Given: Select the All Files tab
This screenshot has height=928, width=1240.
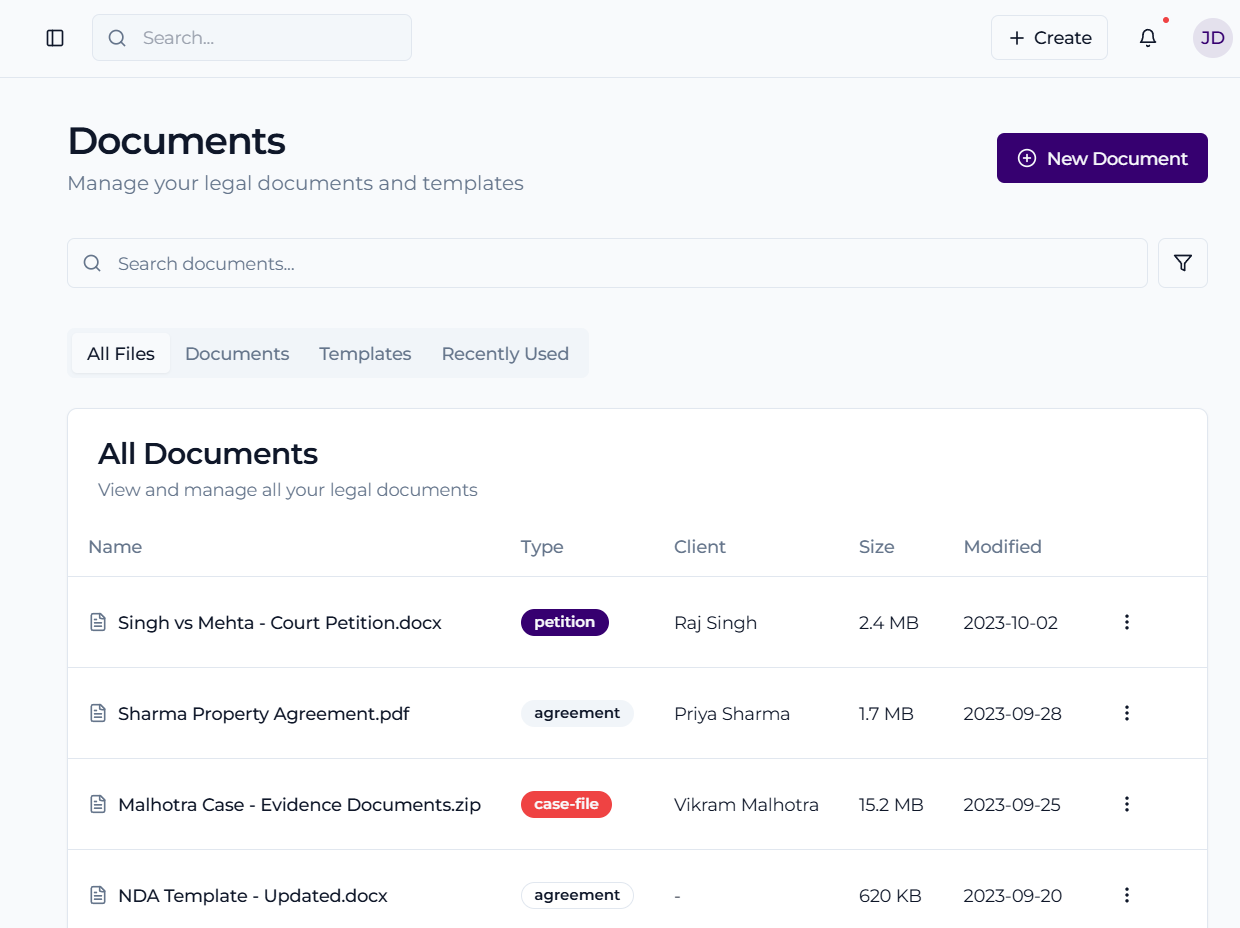Looking at the screenshot, I should pyautogui.click(x=121, y=354).
